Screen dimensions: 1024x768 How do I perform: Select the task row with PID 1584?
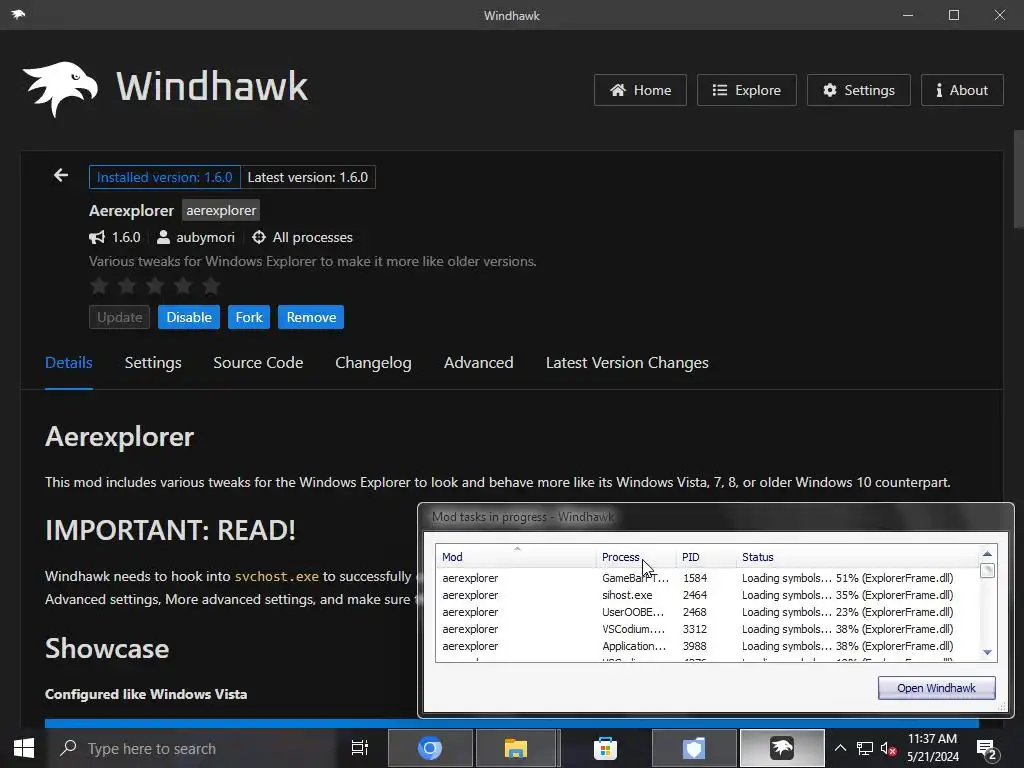coord(707,578)
